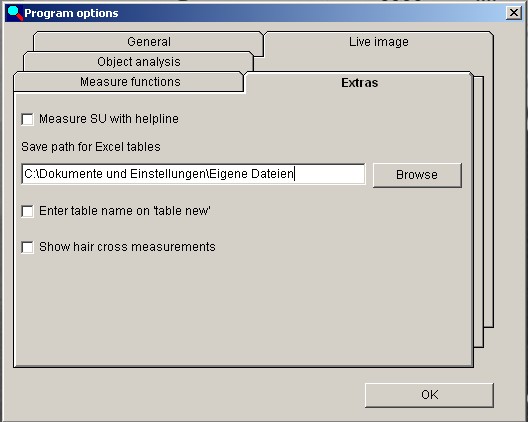The height and width of the screenshot is (422, 528).
Task: Switch to the General tab
Action: coord(148,42)
